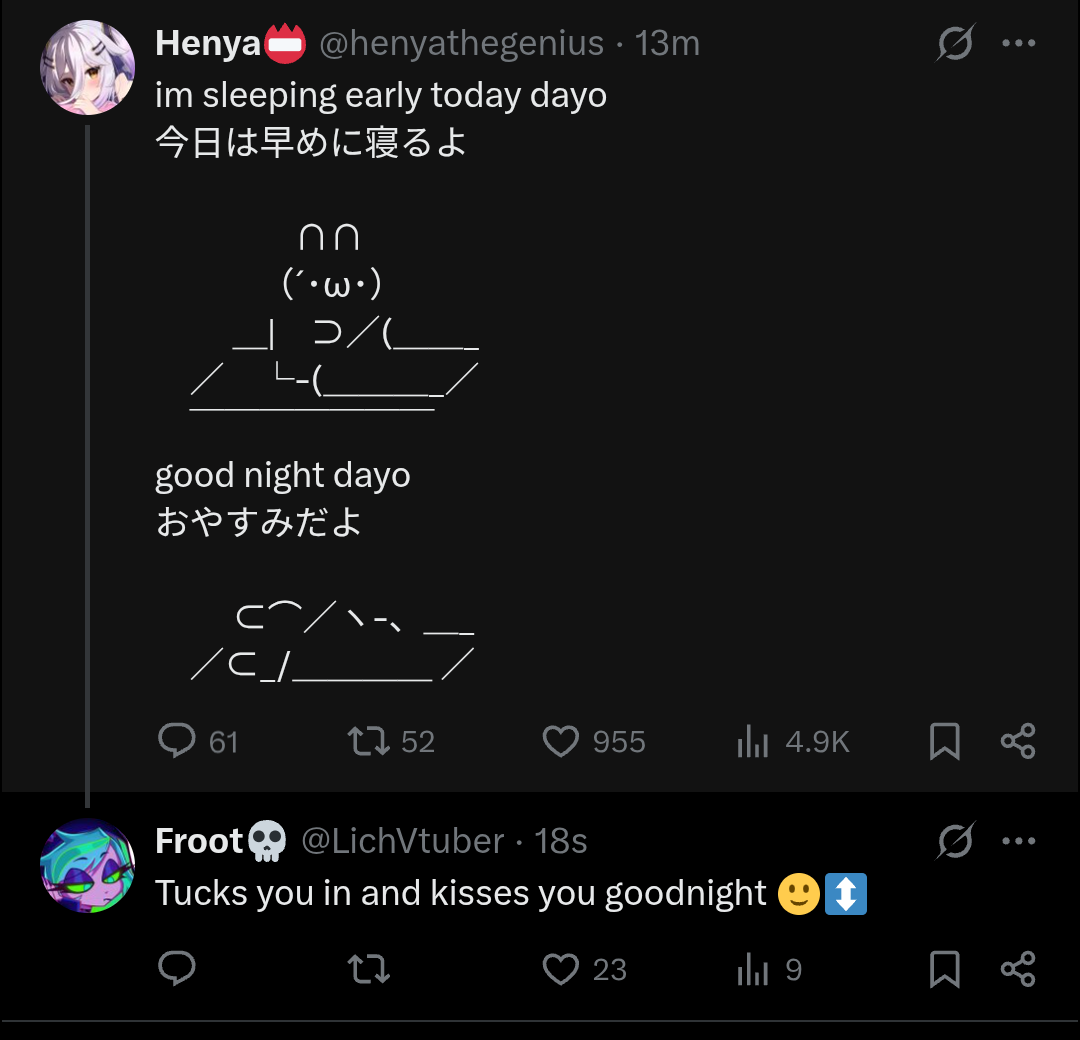Viewport: 1080px width, 1040px height.
Task: Open Grok icon on Froot's reply
Action: (955, 842)
